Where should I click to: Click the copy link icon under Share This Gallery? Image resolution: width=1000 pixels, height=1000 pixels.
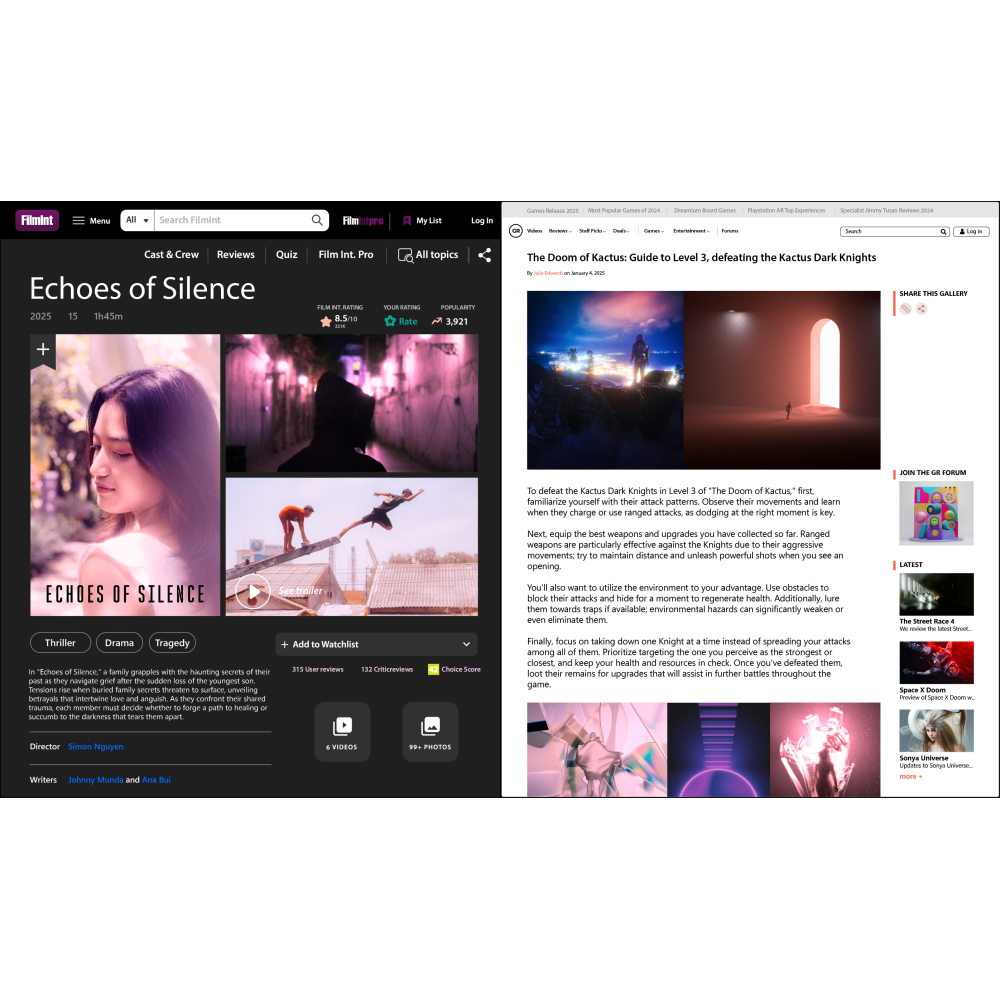coord(906,309)
